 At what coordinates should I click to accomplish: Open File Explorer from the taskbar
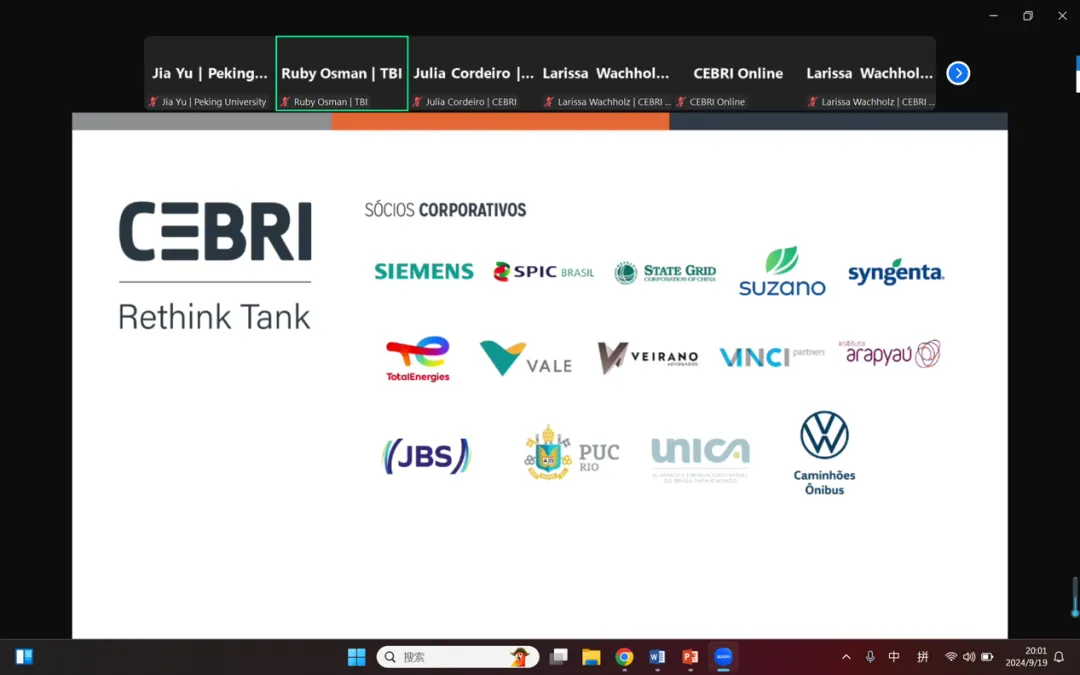click(x=591, y=657)
